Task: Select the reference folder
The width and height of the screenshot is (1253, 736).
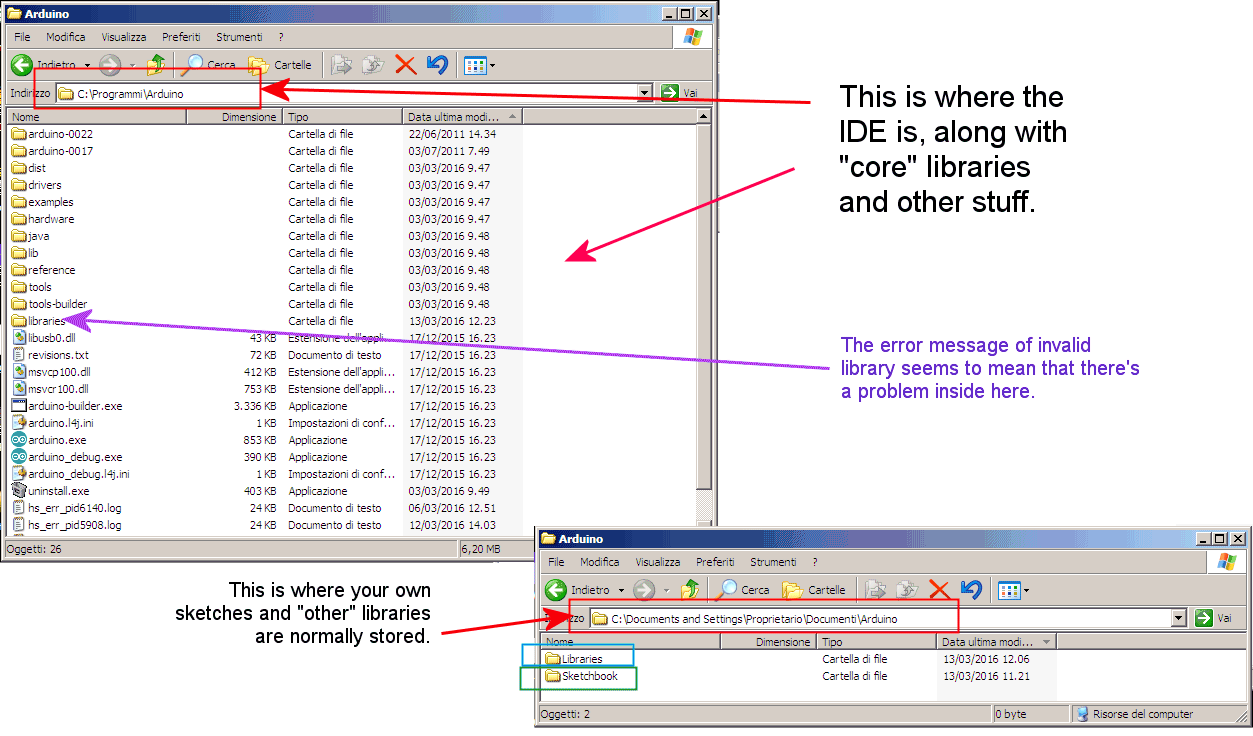Action: [44, 270]
